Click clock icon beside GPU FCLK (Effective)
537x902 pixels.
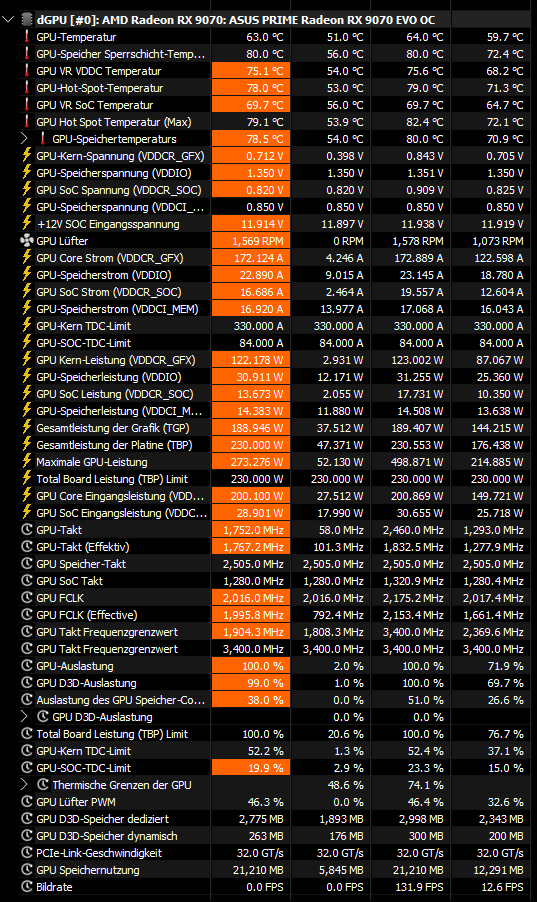[x=26, y=614]
